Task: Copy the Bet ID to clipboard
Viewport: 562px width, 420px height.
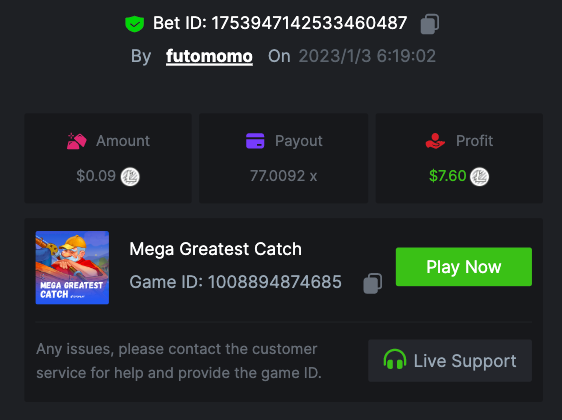Action: pyautogui.click(x=430, y=24)
